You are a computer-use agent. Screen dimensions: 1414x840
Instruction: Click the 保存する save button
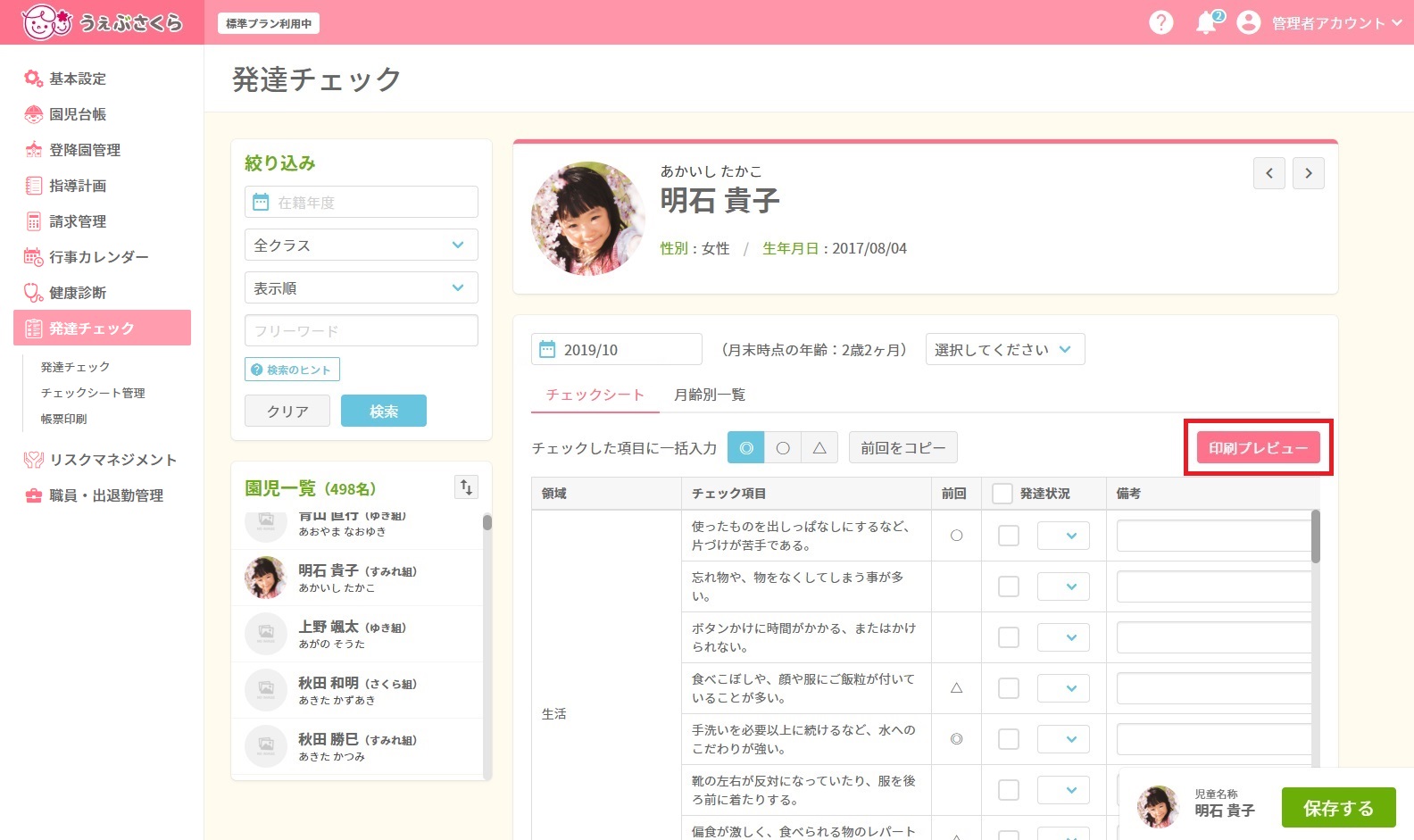click(x=1338, y=808)
